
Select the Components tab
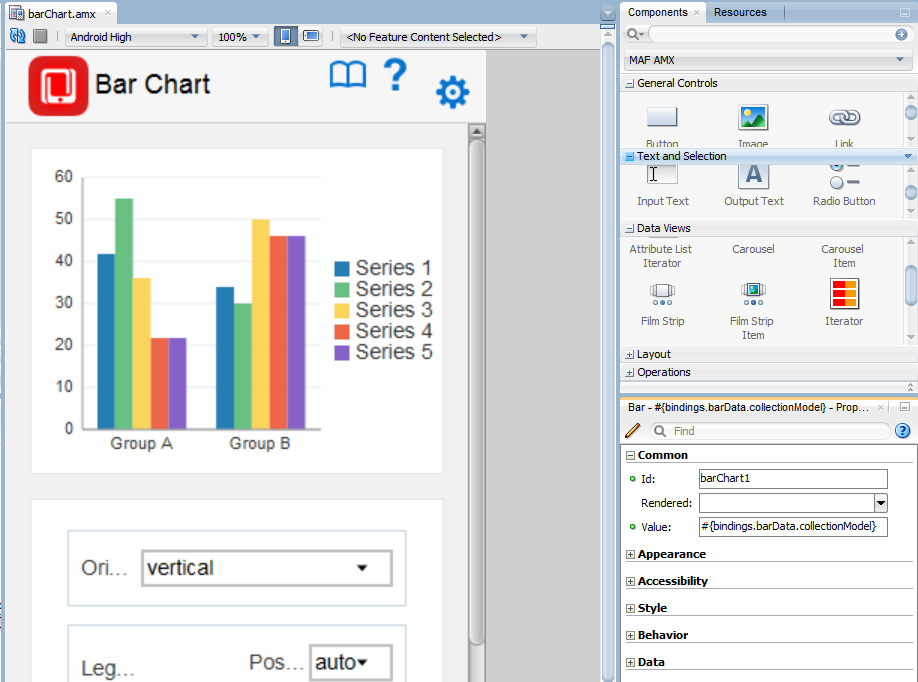657,12
